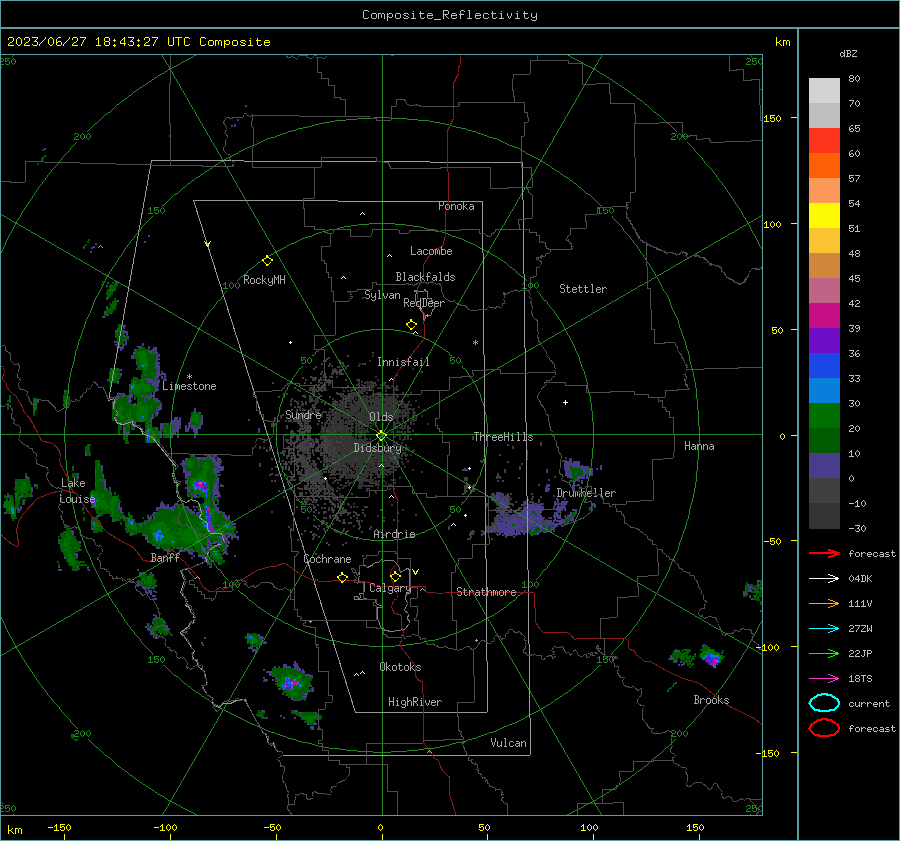
Task: Click the white 04DK arrow icon
Action: [824, 579]
